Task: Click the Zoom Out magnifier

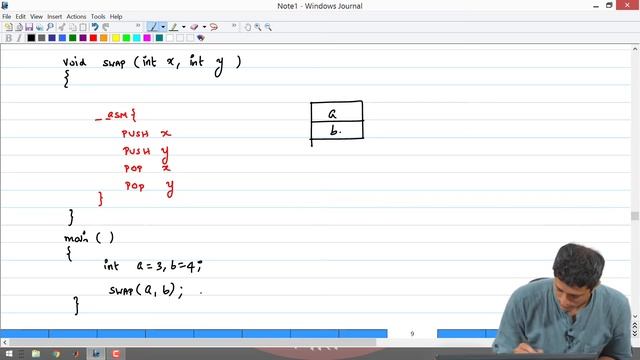Action: point(268,27)
